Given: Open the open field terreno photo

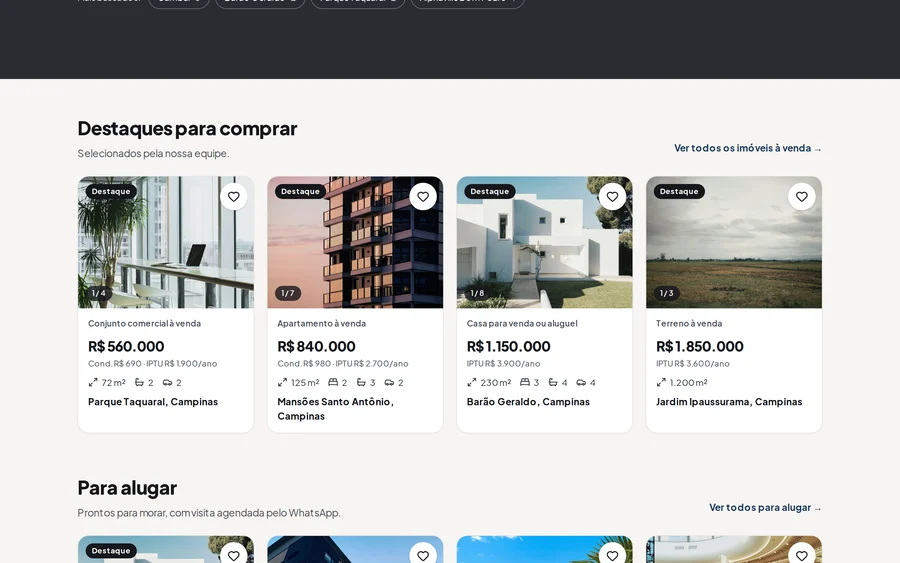Looking at the screenshot, I should [x=734, y=242].
